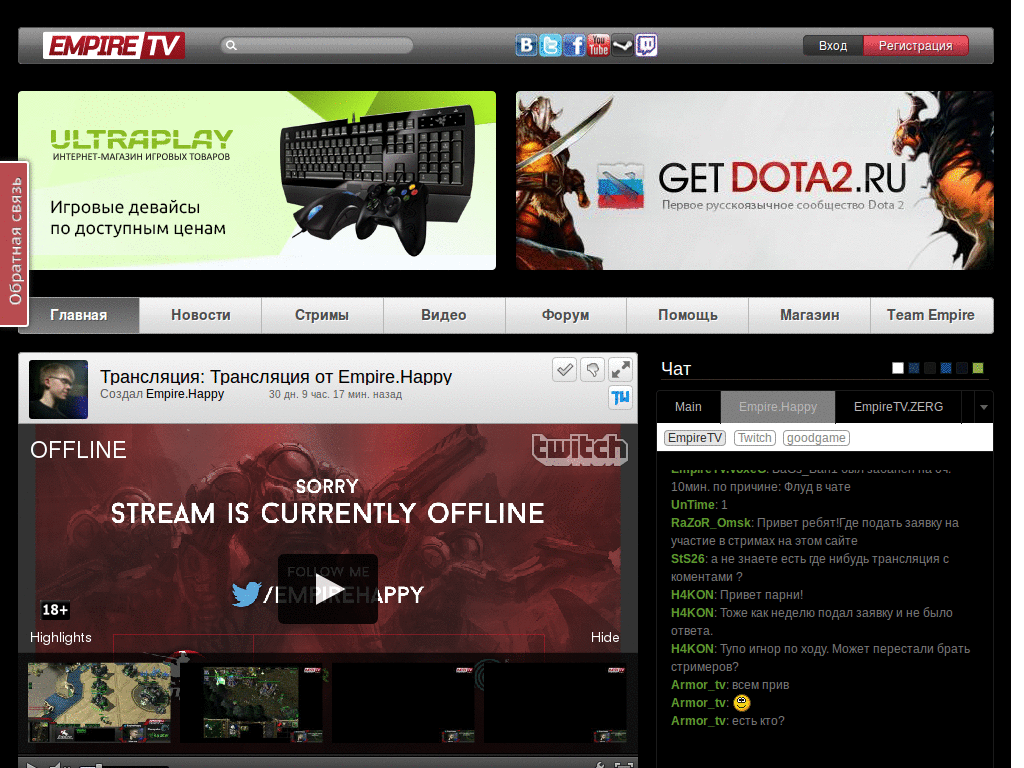Open the Обратная связь feedback side tab
This screenshot has height=768, width=1024.
(x=14, y=242)
